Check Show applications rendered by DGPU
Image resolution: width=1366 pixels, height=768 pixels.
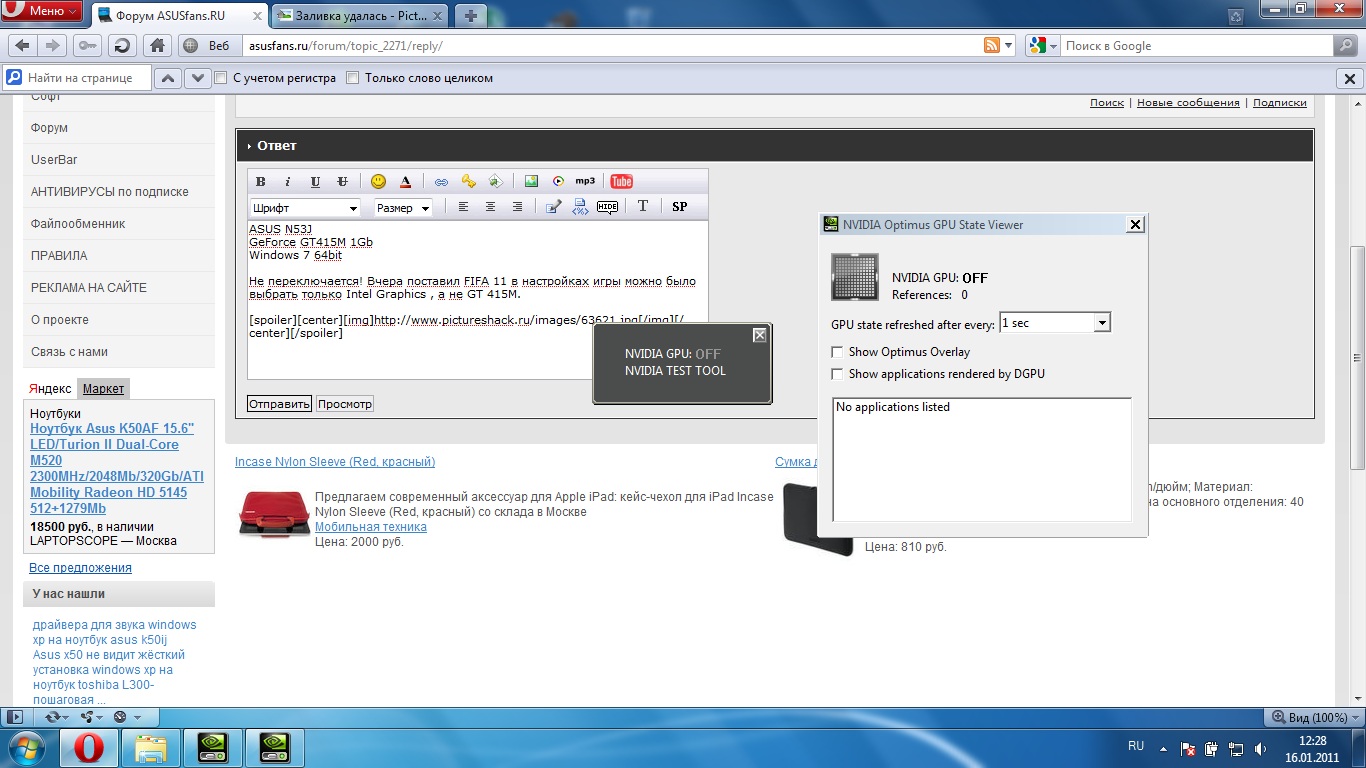point(838,374)
